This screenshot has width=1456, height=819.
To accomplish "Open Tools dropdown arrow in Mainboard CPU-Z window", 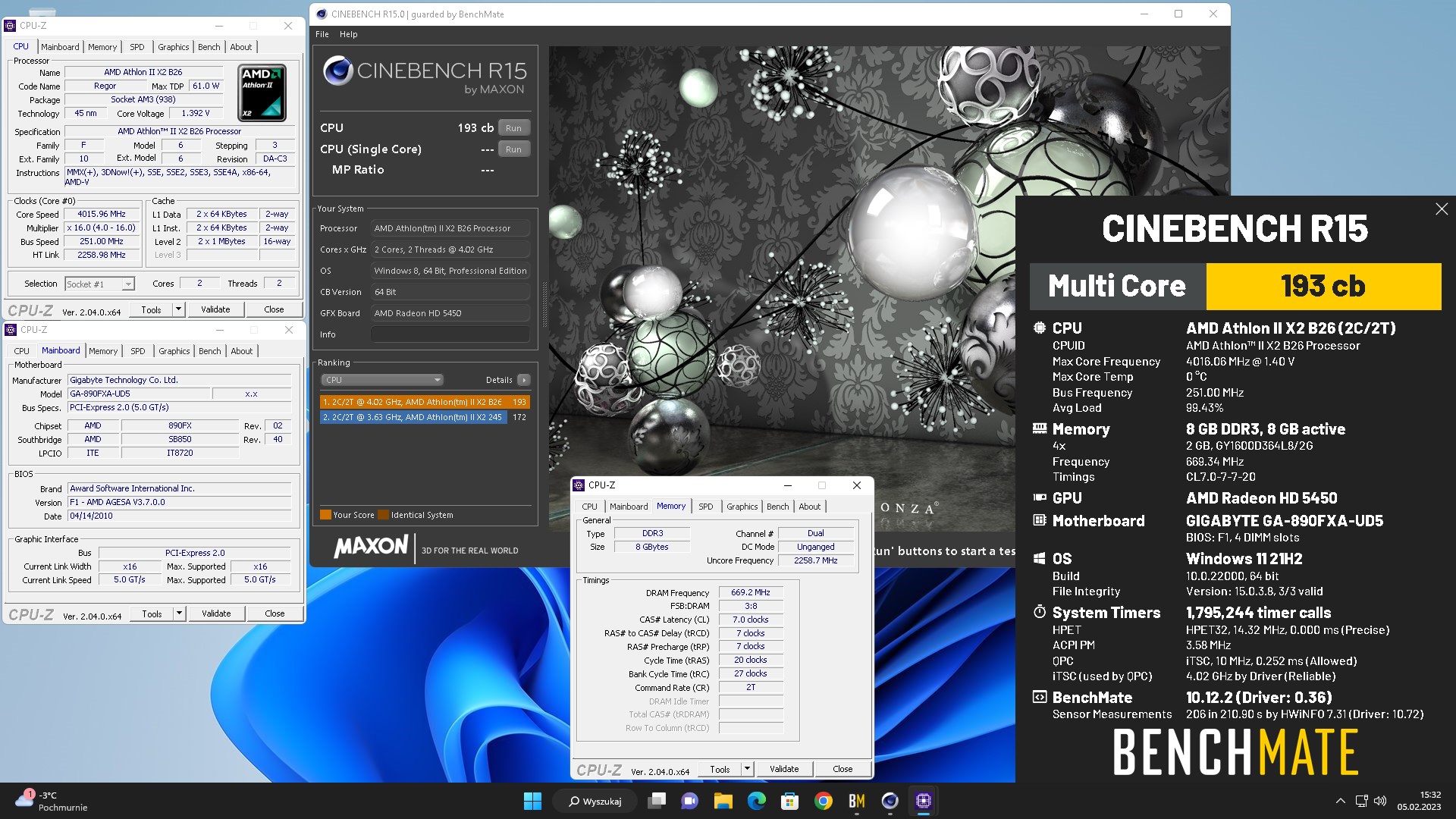I will pos(179,613).
